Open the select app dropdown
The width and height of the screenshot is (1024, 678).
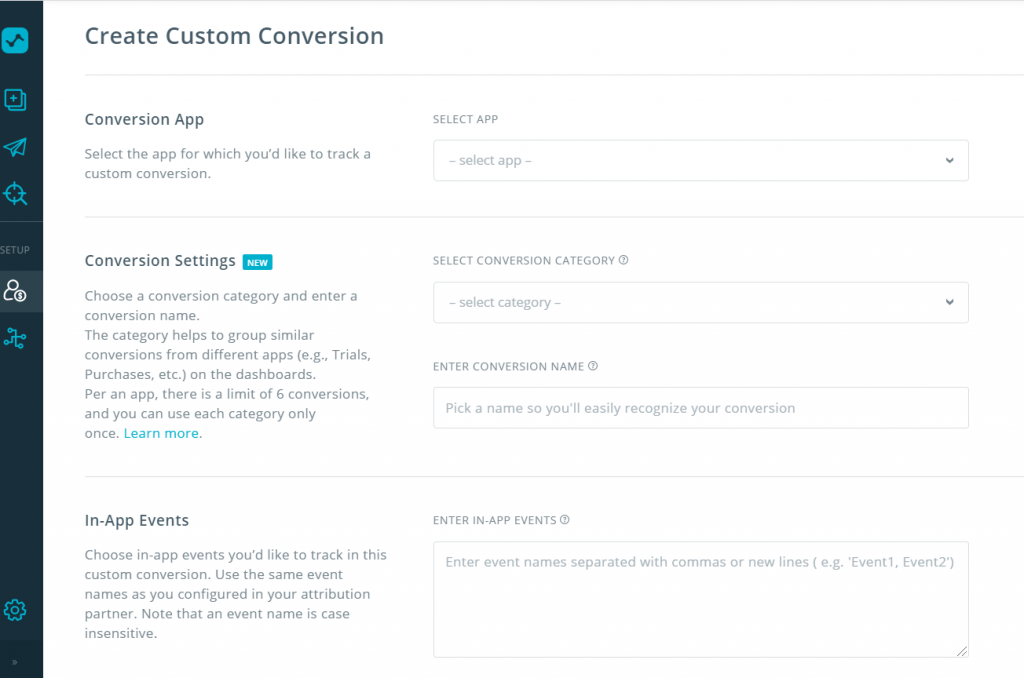pyautogui.click(x=700, y=160)
